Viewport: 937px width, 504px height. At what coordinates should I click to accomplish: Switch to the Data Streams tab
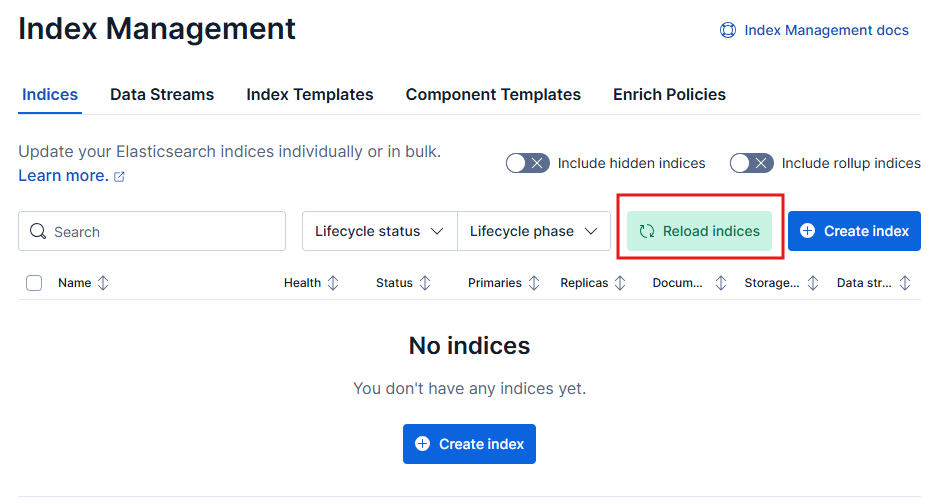[162, 95]
